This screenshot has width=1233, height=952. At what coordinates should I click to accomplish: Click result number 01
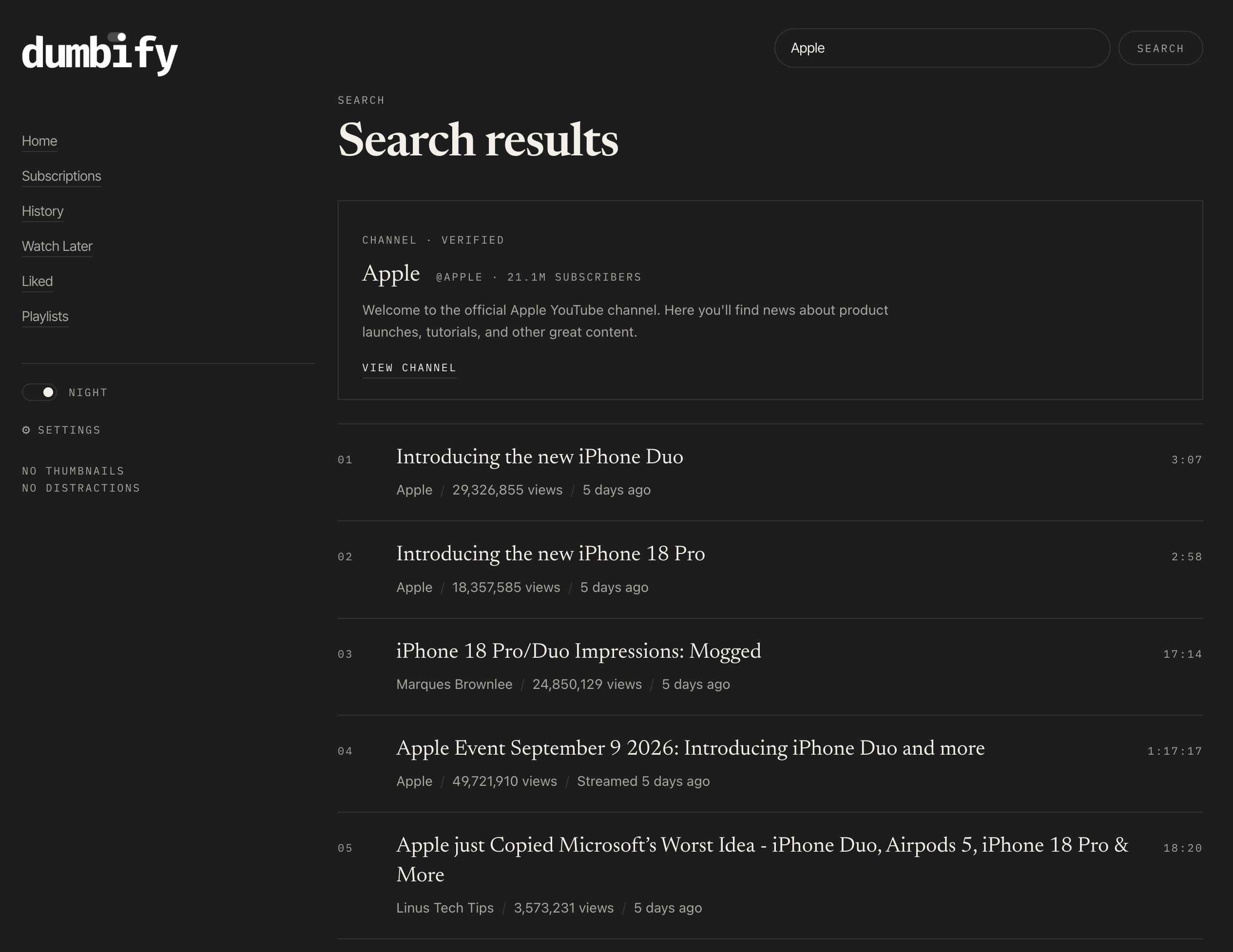pos(345,460)
